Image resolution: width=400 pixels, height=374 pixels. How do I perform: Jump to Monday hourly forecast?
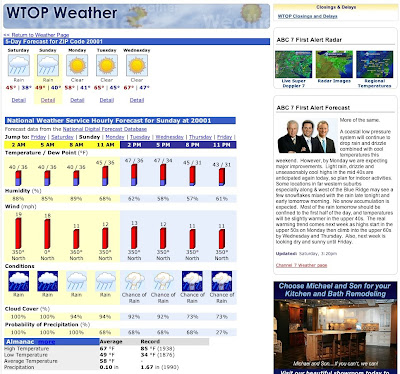point(115,137)
